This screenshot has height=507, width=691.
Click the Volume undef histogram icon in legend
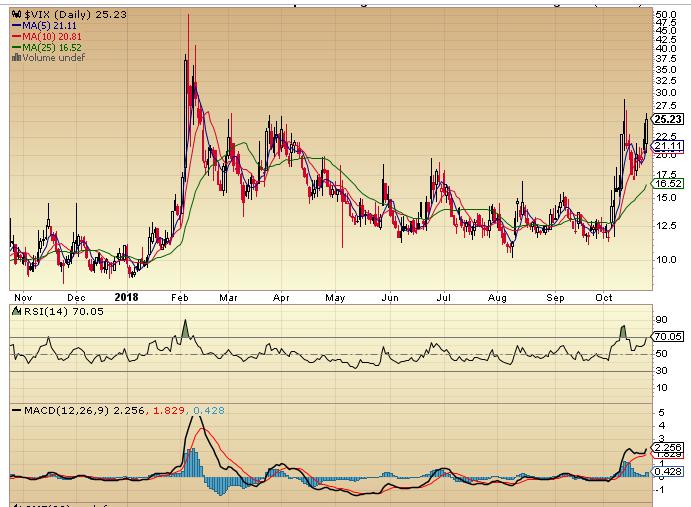click(x=14, y=58)
